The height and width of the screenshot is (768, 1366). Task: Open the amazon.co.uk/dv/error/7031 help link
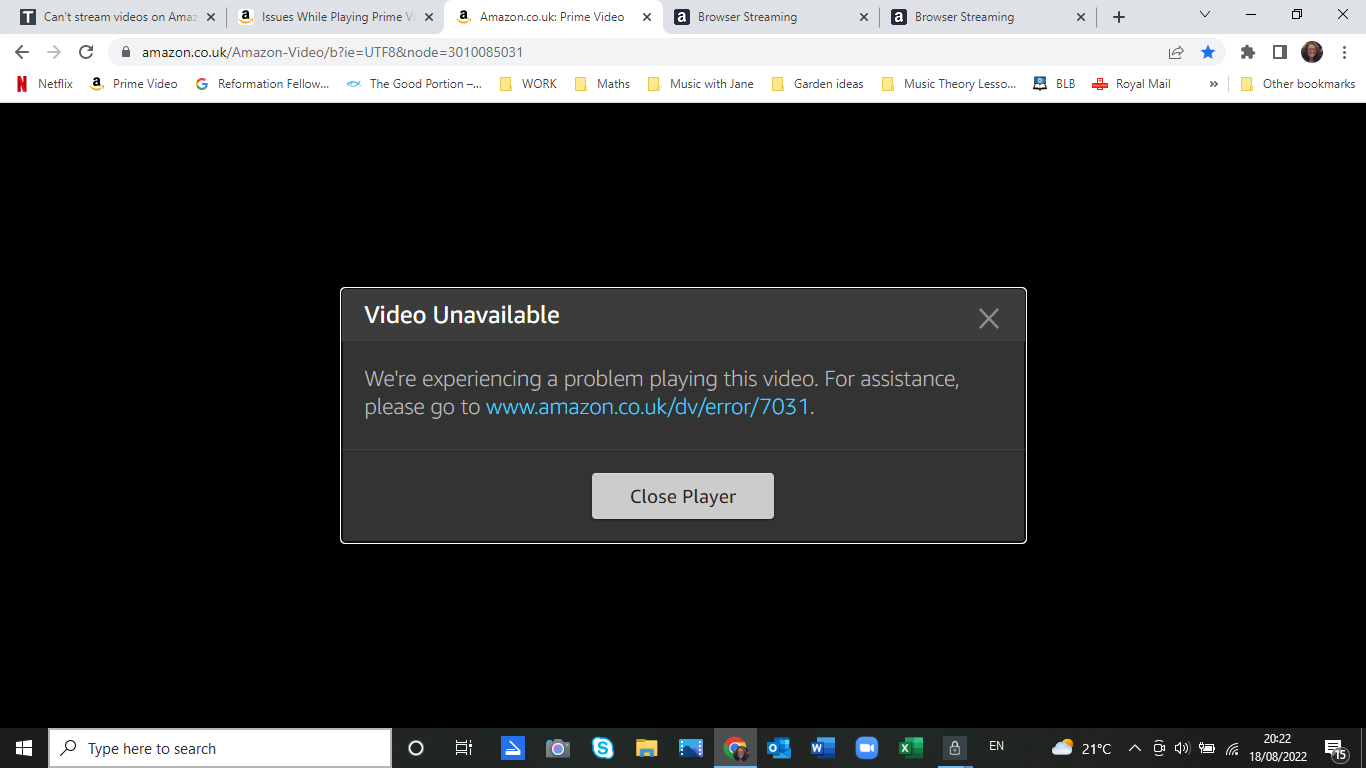click(647, 407)
